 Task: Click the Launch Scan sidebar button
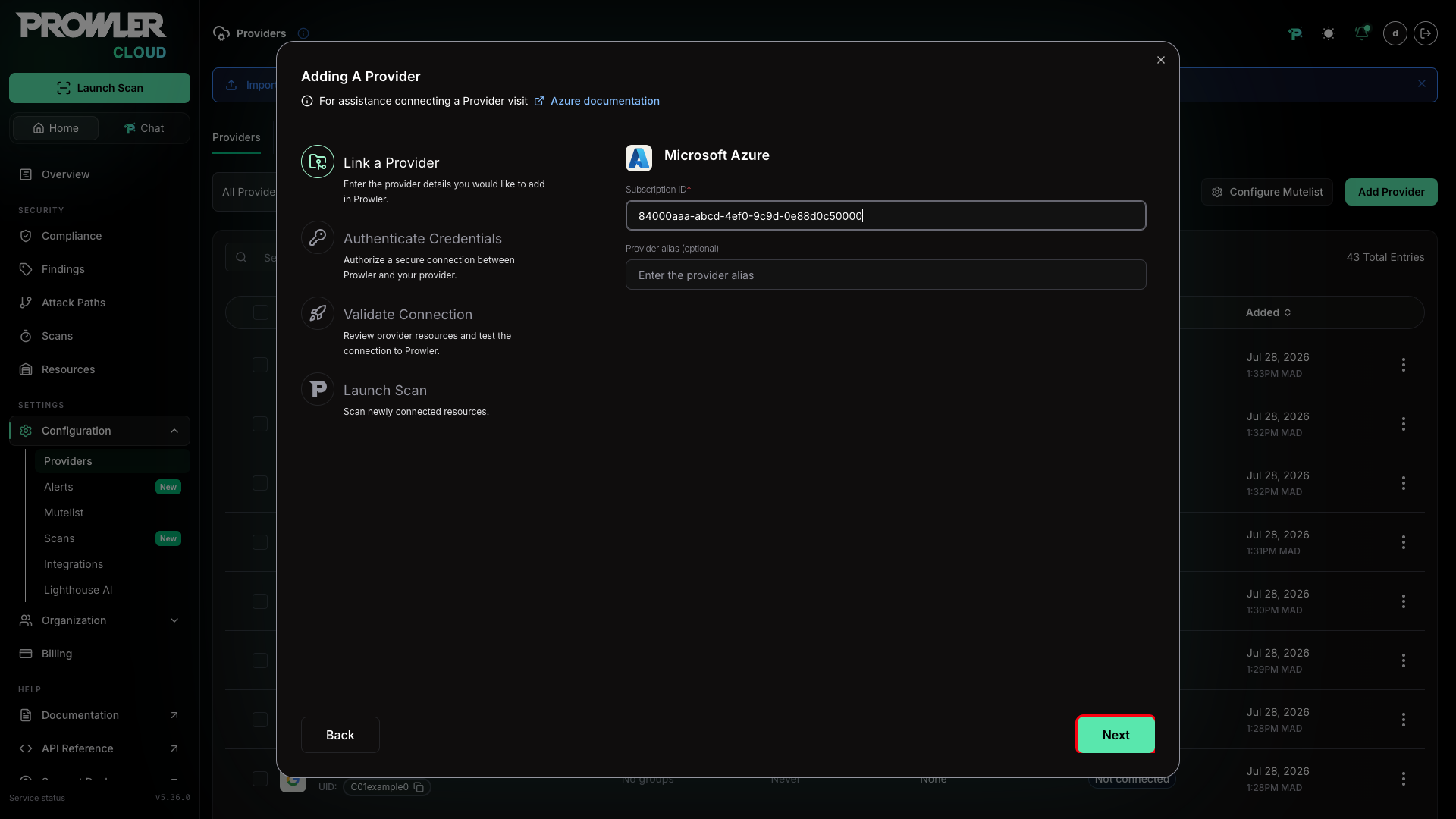99,88
